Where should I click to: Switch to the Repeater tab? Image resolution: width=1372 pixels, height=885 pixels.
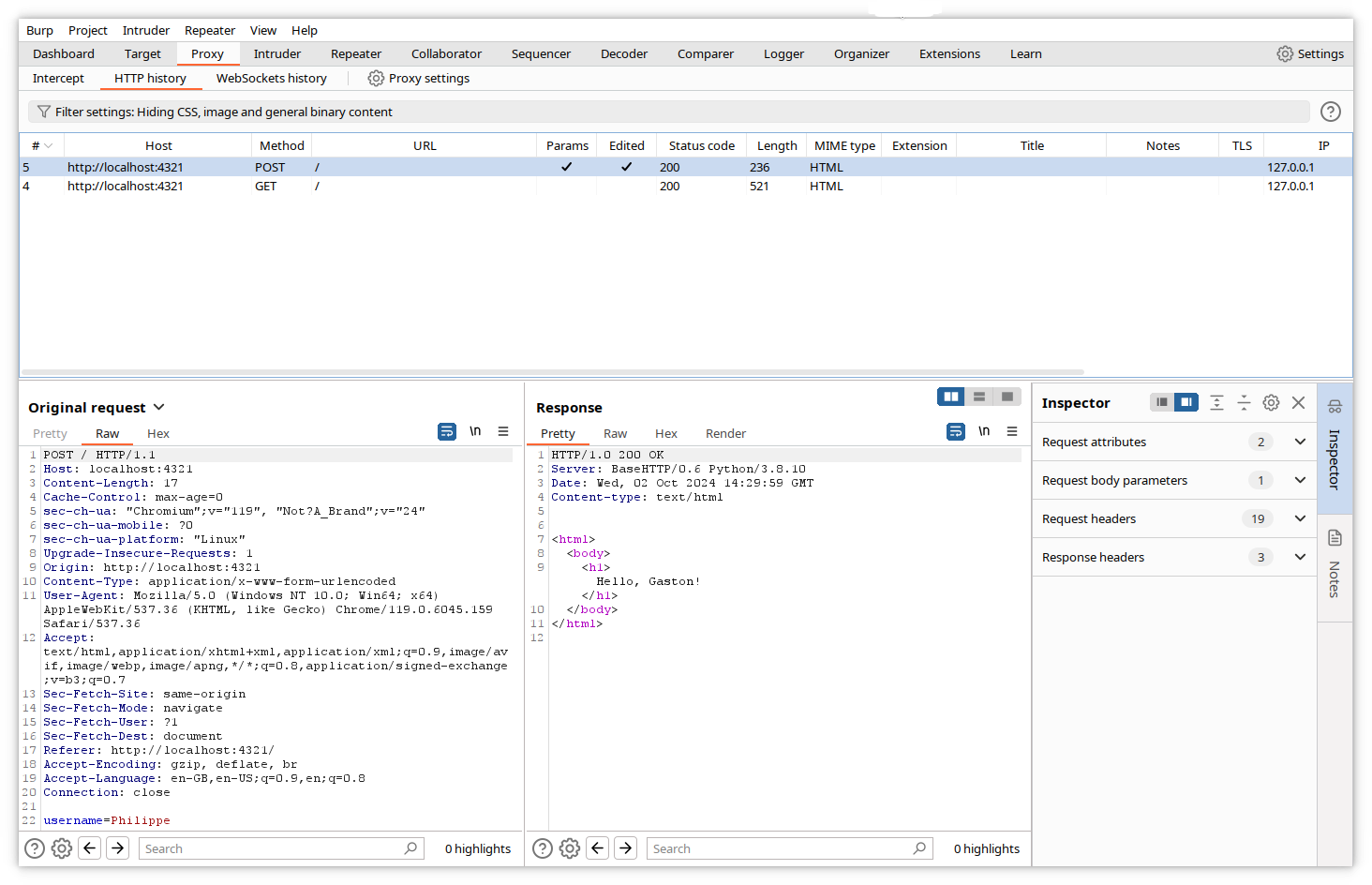pyautogui.click(x=356, y=53)
